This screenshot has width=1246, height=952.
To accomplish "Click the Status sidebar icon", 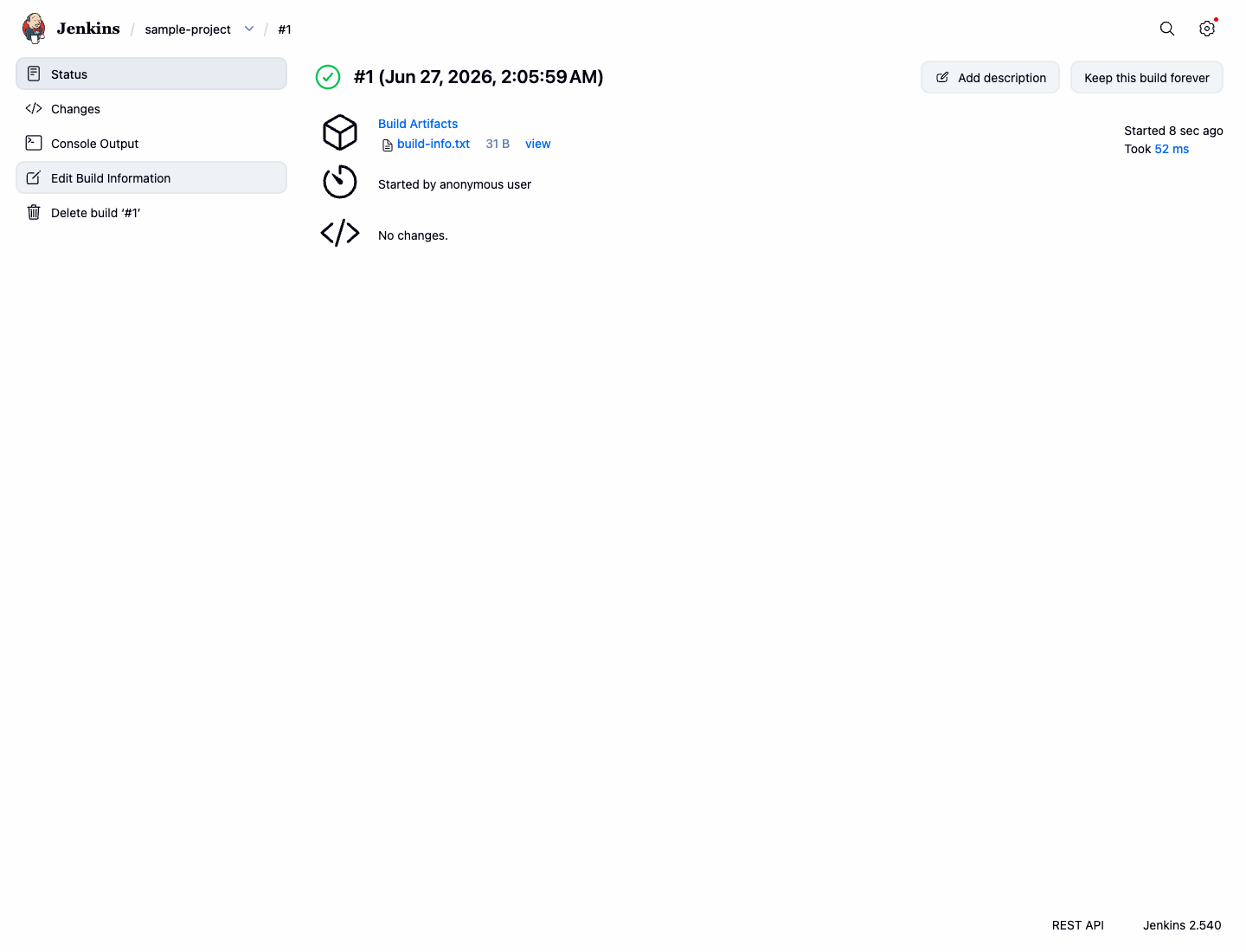I will [x=34, y=74].
